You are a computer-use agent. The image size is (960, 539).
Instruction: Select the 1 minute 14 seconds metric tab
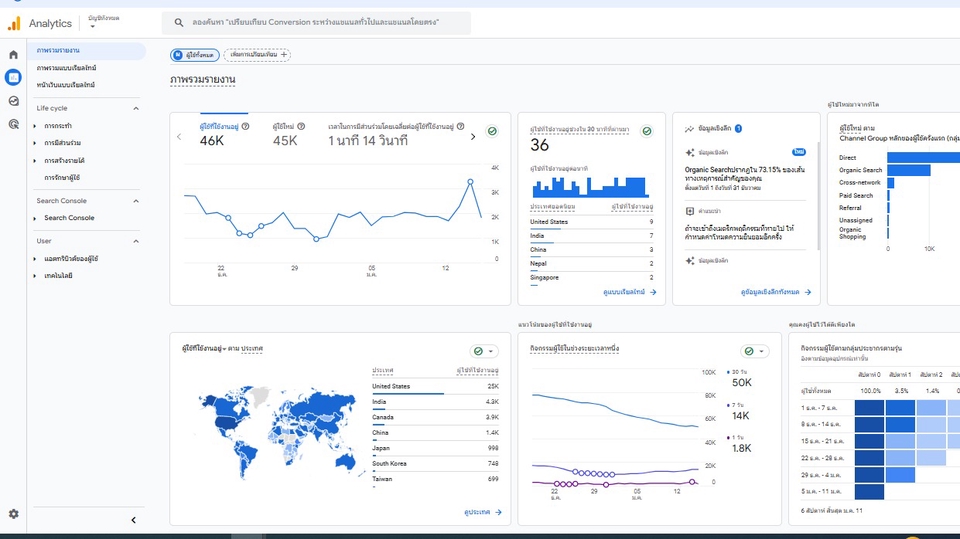(x=396, y=134)
